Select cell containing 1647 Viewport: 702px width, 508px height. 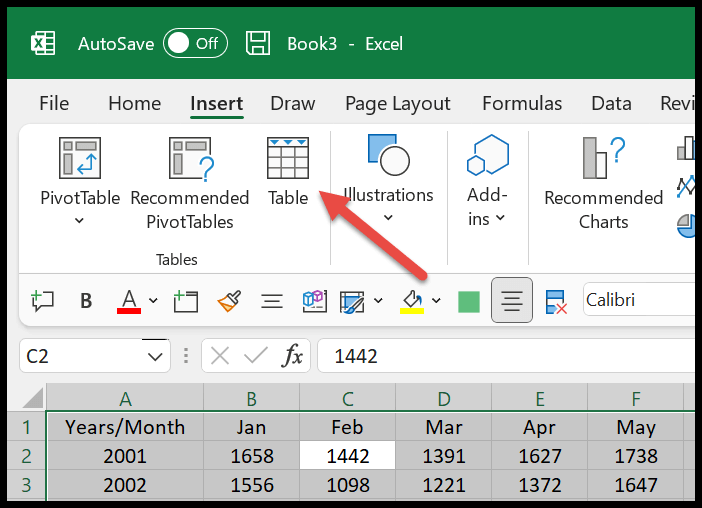(635, 485)
